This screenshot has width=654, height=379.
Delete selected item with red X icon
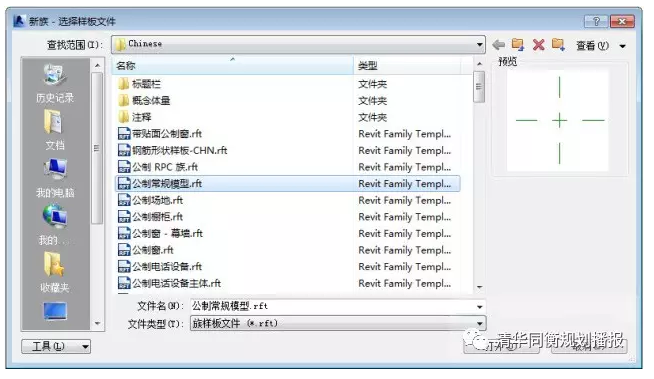[538, 45]
